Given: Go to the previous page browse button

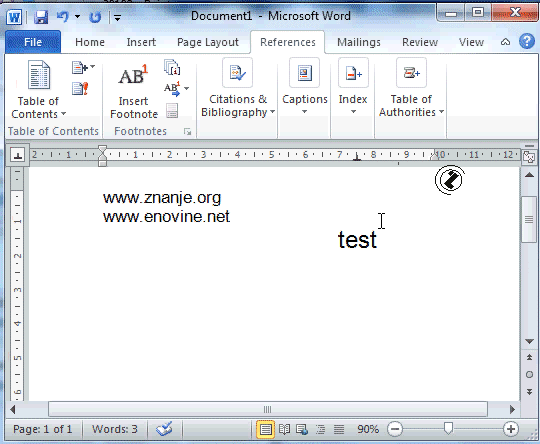Looking at the screenshot, I should point(529,357).
